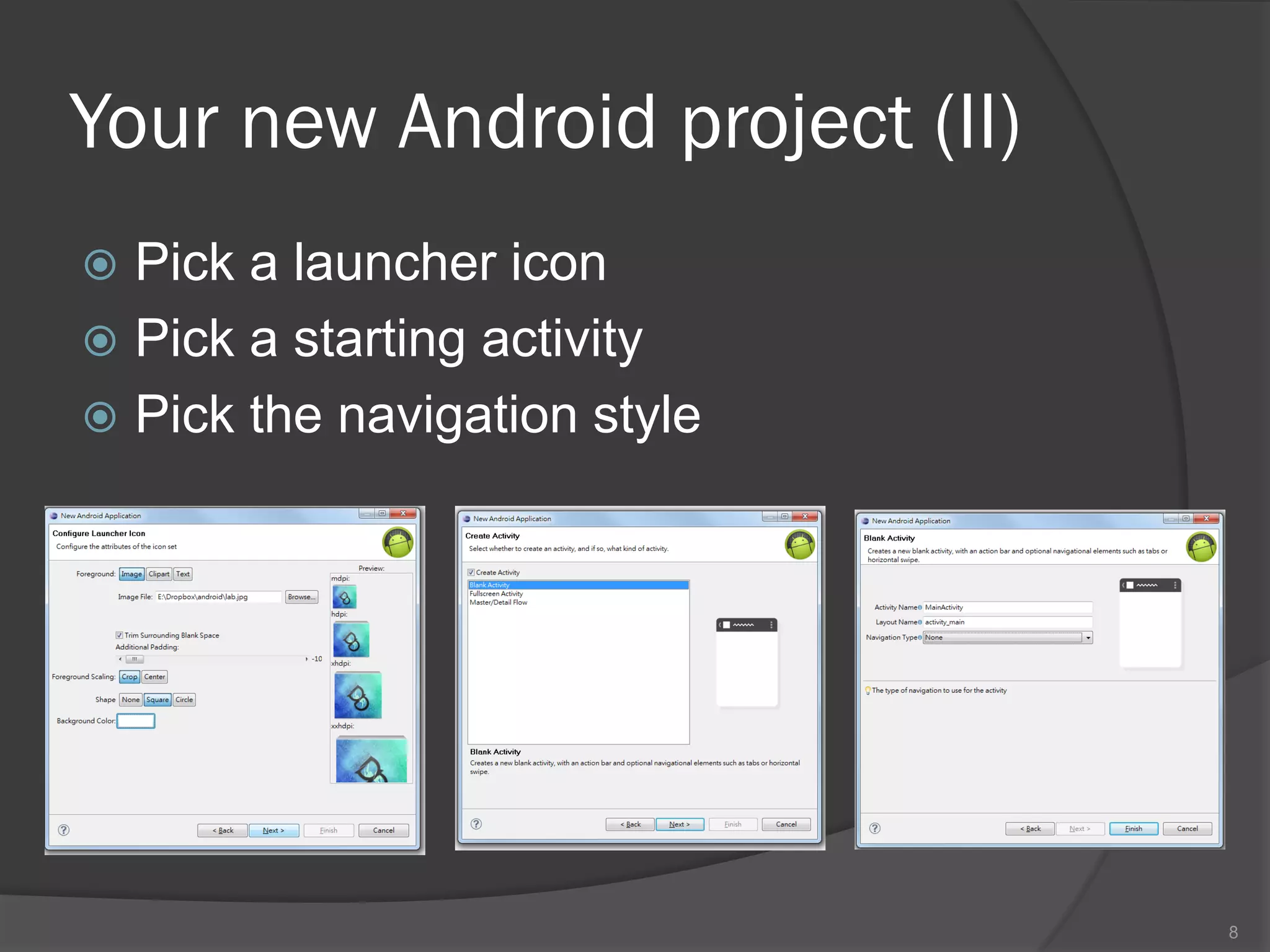Click padding slider right arrow

(306, 659)
